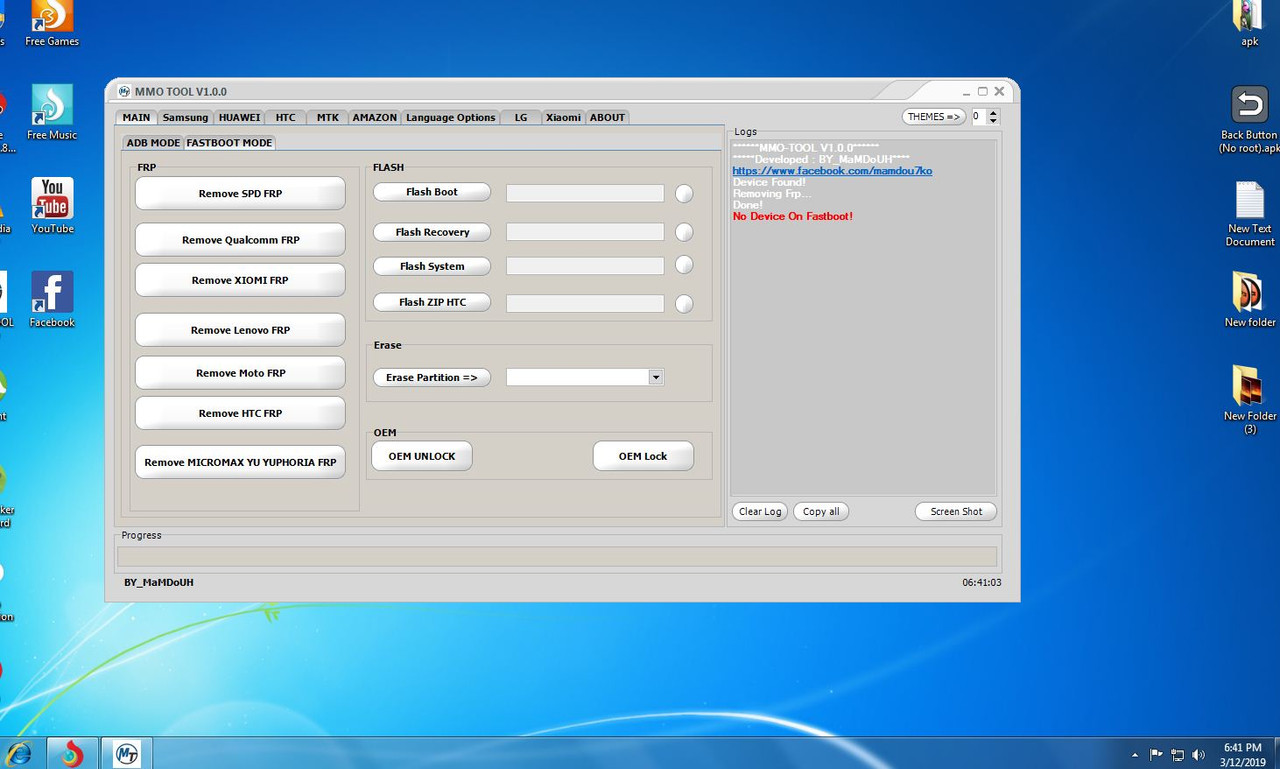Switch to the Xiaomi tab
The image size is (1280, 769).
click(563, 117)
